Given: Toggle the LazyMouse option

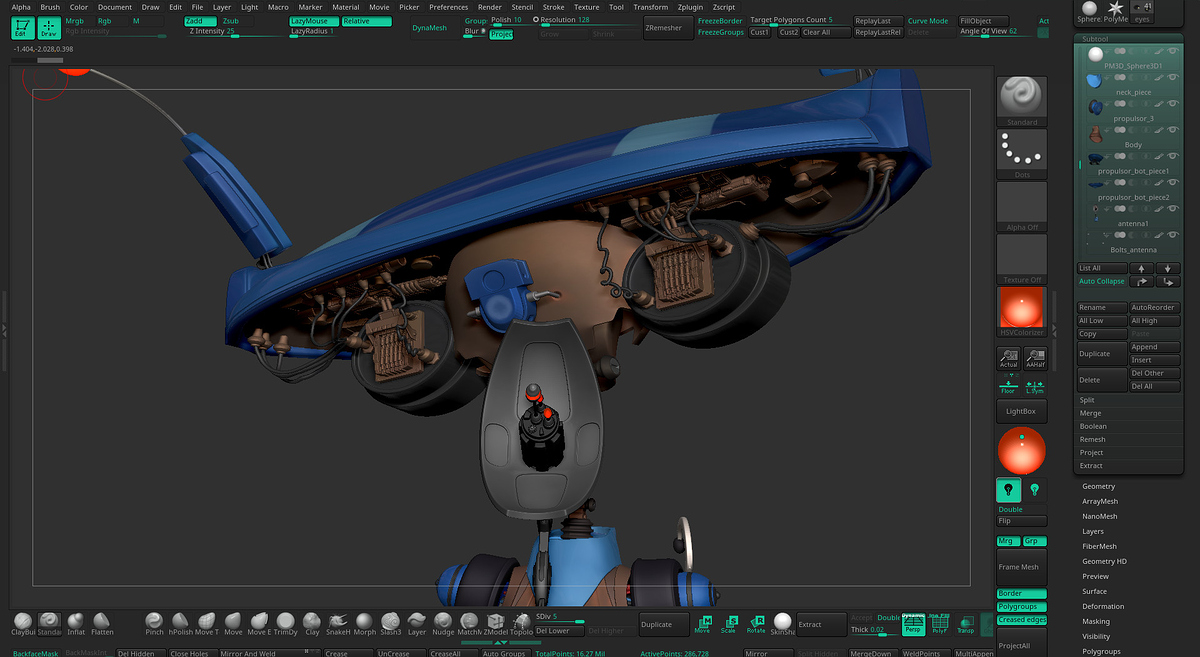Looking at the screenshot, I should [313, 21].
